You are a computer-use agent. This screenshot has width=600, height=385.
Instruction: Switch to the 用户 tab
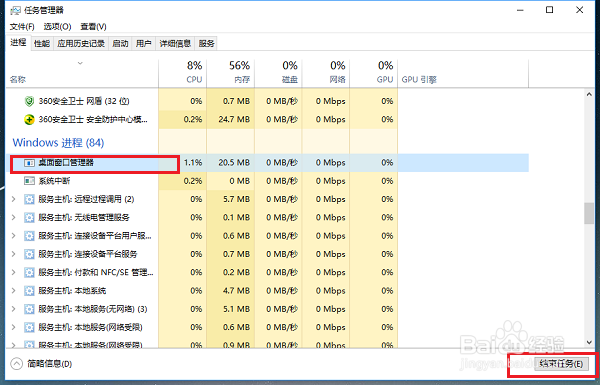pos(144,44)
